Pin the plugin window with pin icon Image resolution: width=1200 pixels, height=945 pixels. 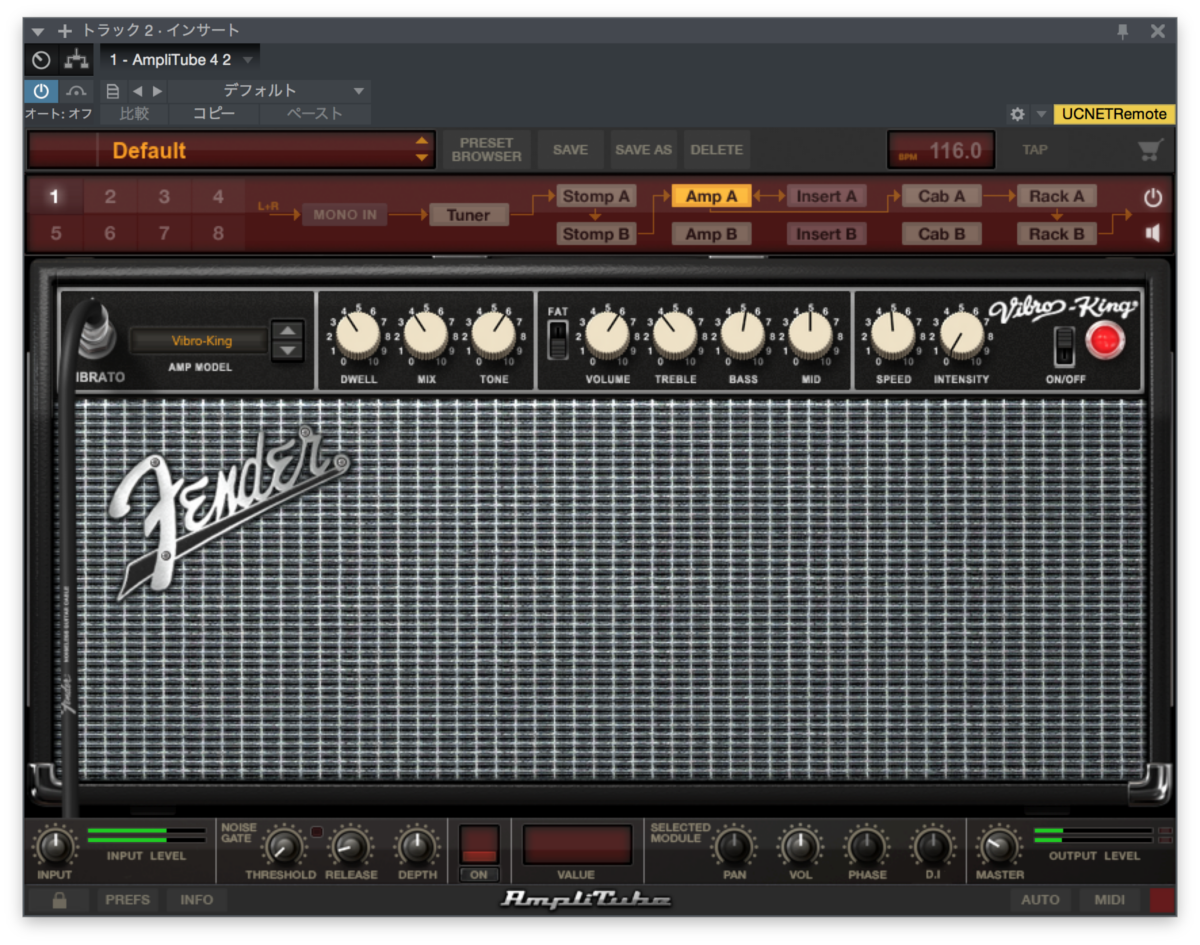pos(1123,31)
